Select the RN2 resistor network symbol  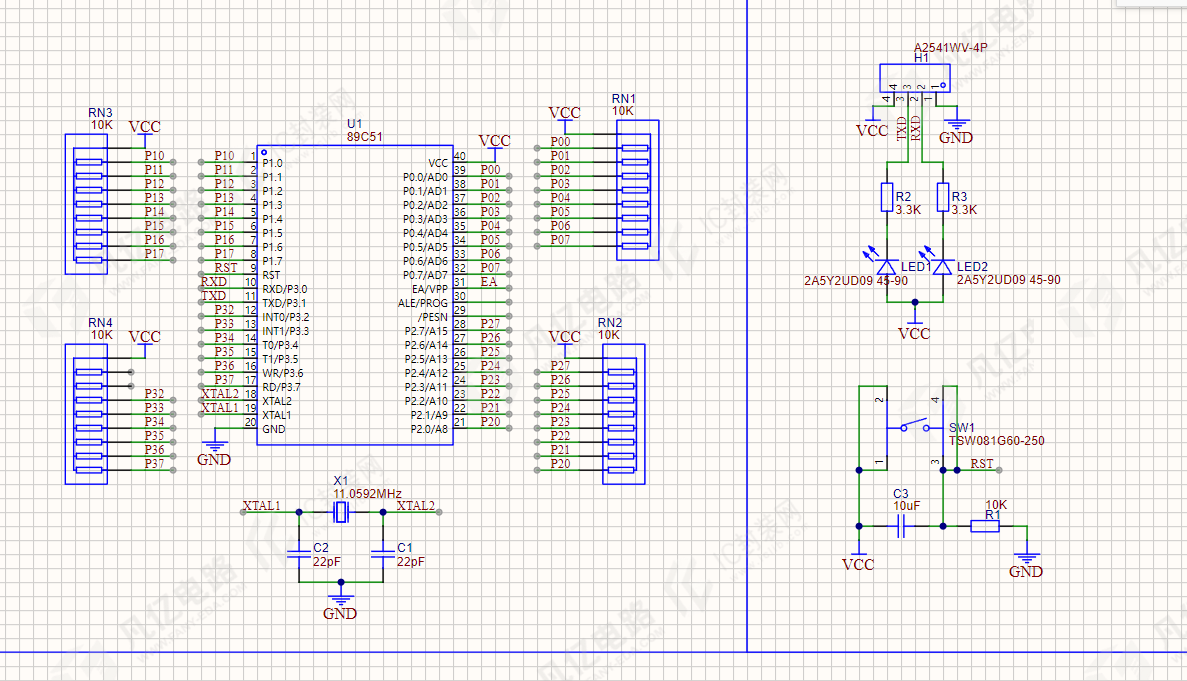click(624, 414)
